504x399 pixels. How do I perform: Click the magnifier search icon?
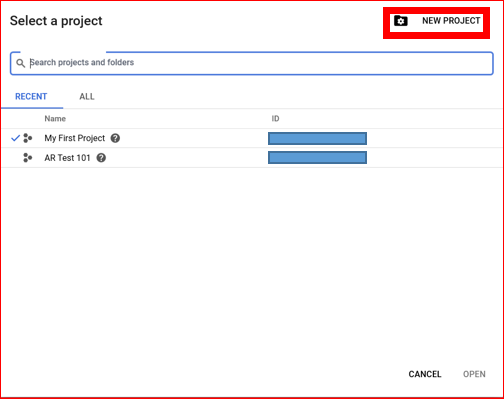(21, 63)
